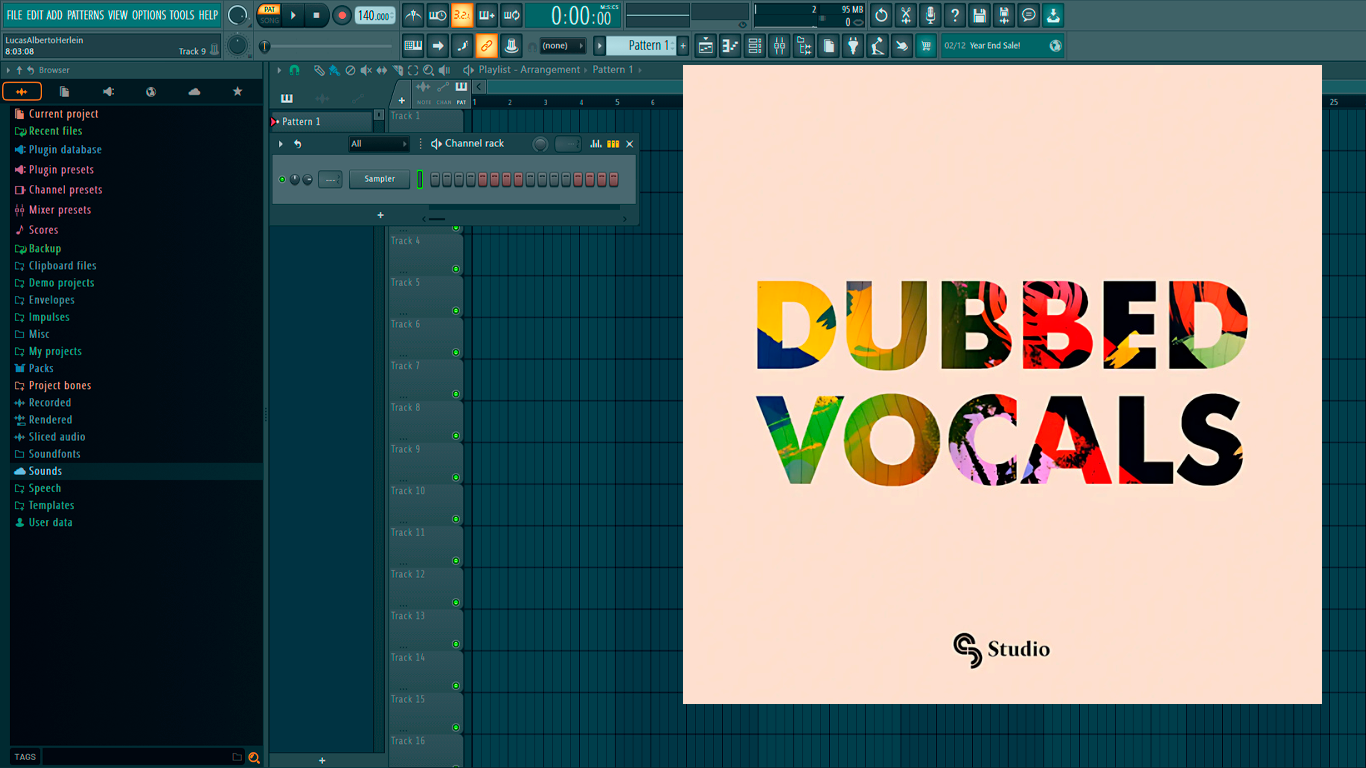
Task: Select the playlist mute tool
Action: tap(365, 70)
